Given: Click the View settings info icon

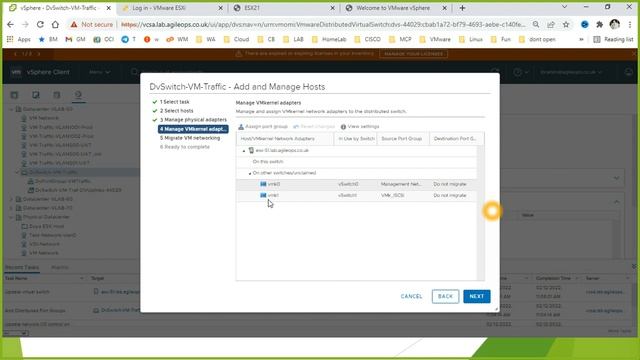Looking at the screenshot, I should 343,127.
